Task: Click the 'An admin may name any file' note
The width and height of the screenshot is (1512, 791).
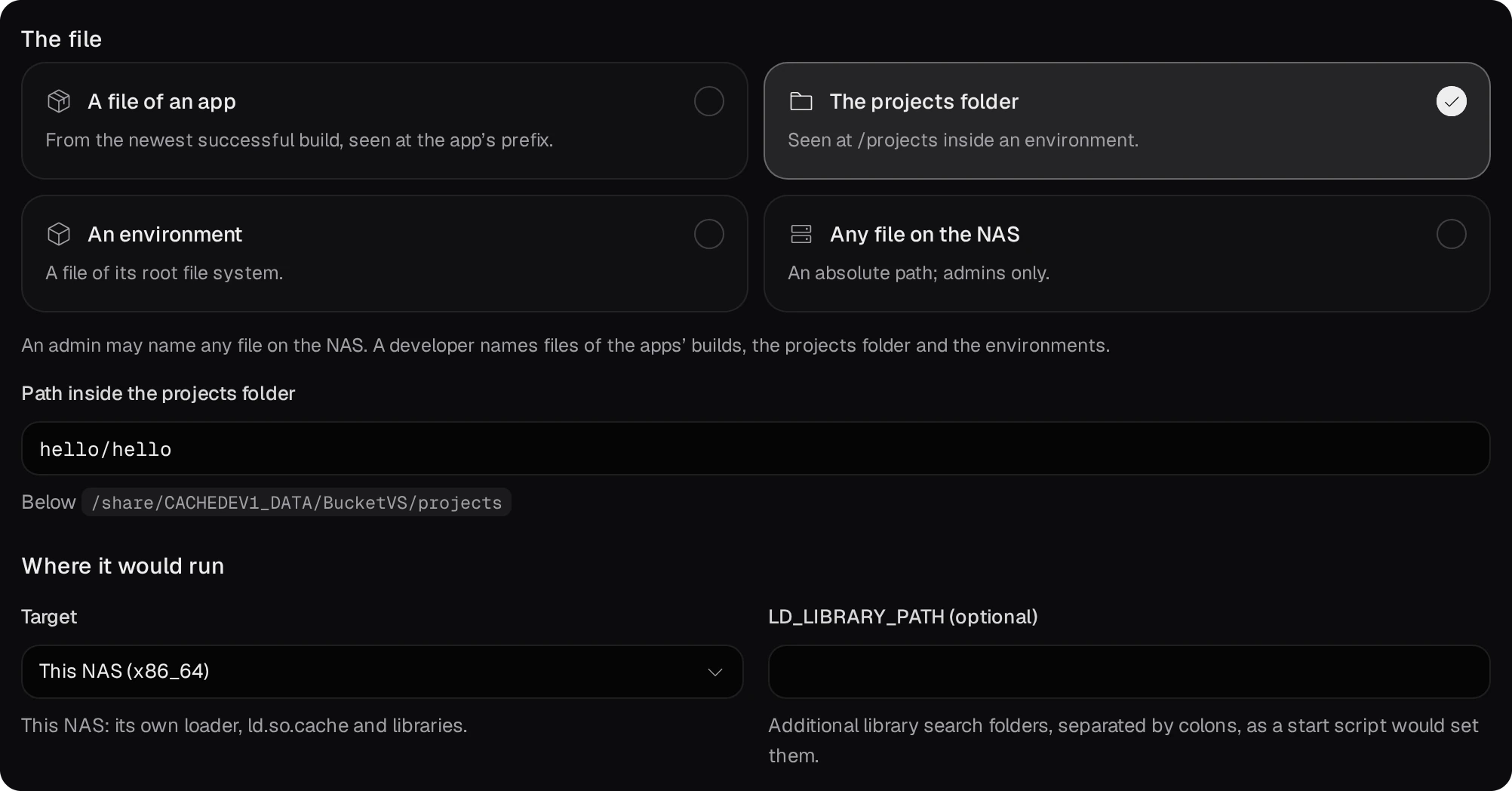Action: click(566, 346)
